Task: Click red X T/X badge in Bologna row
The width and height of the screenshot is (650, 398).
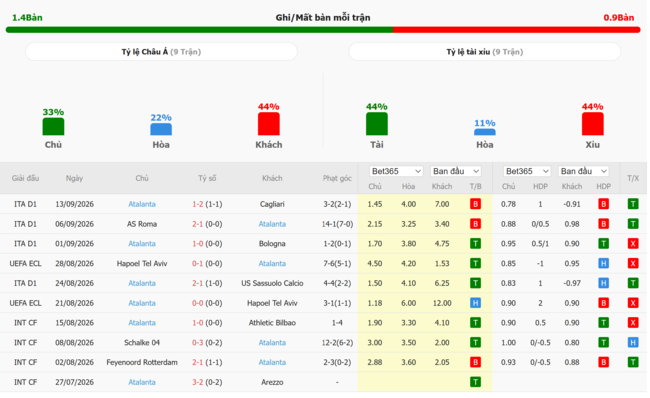Action: [x=633, y=244]
